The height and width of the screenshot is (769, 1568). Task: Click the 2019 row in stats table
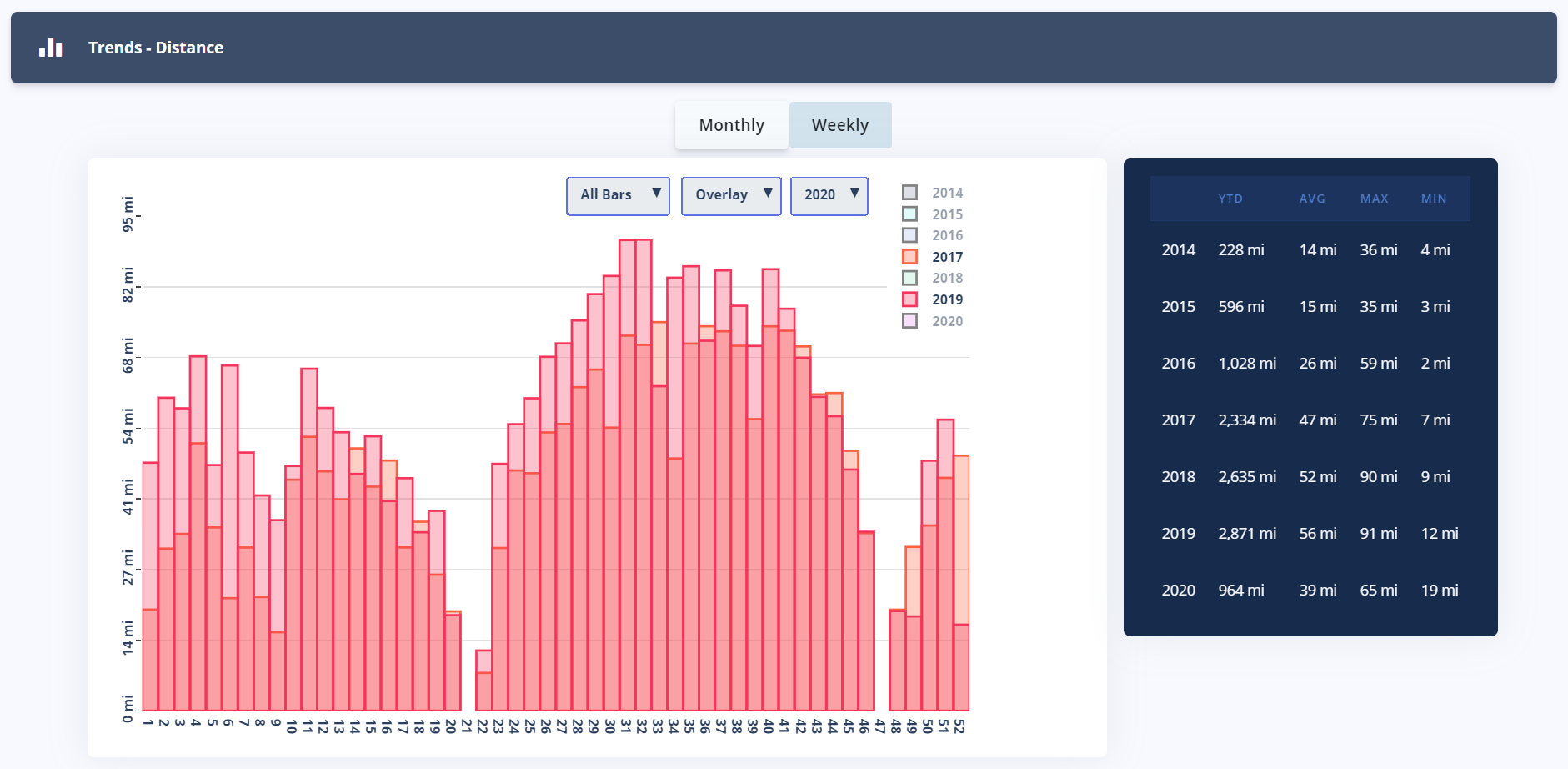pos(1309,534)
